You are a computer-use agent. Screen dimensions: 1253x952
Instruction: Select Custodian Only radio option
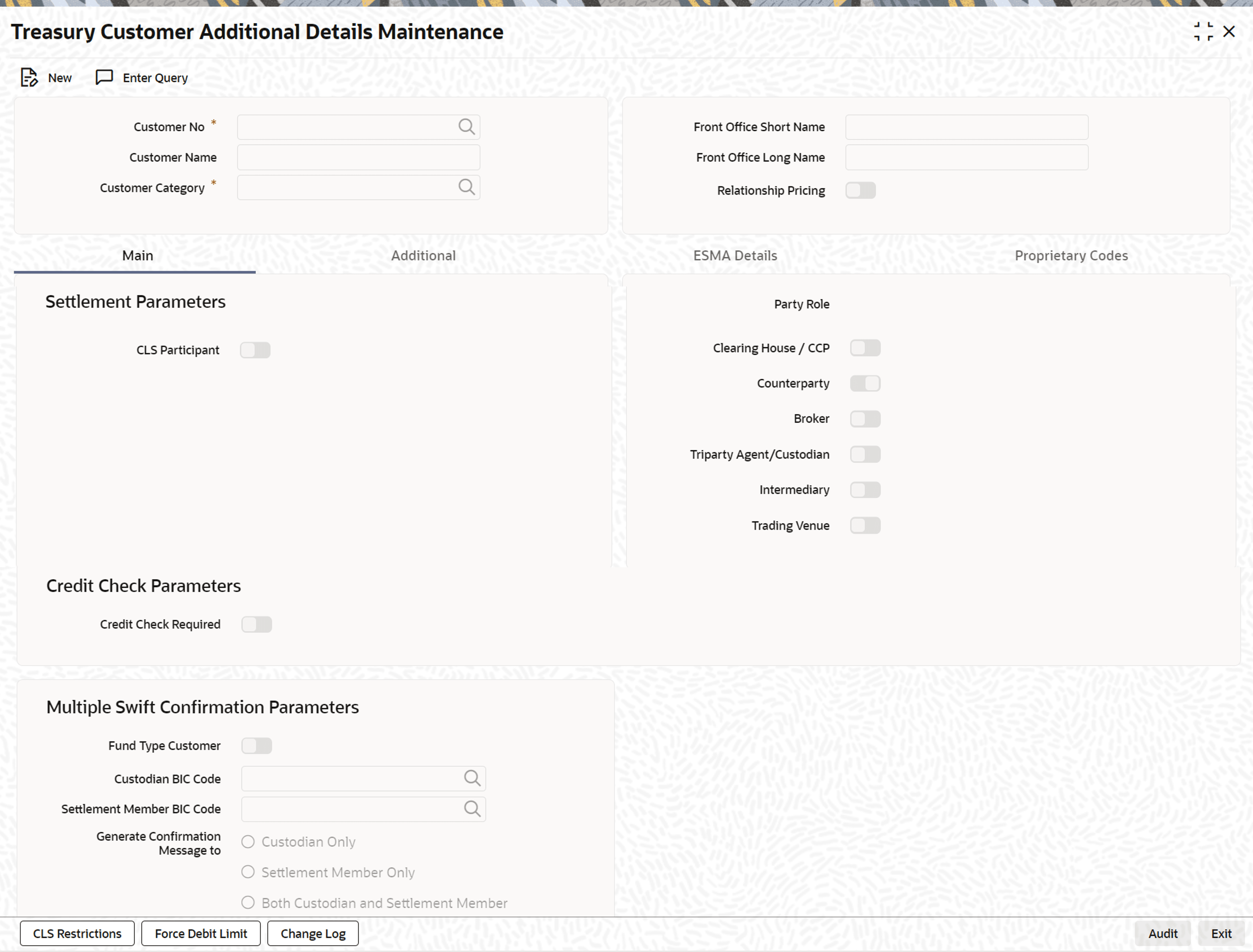(248, 842)
